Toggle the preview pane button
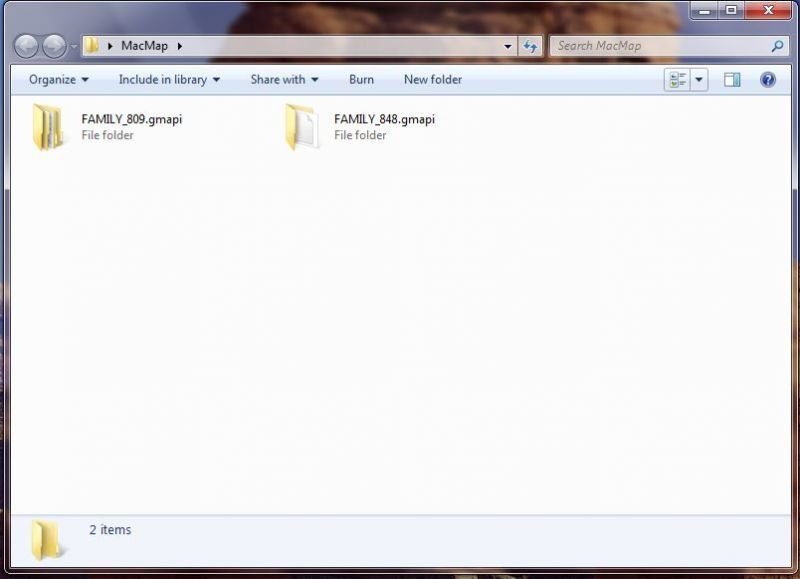 tap(732, 80)
